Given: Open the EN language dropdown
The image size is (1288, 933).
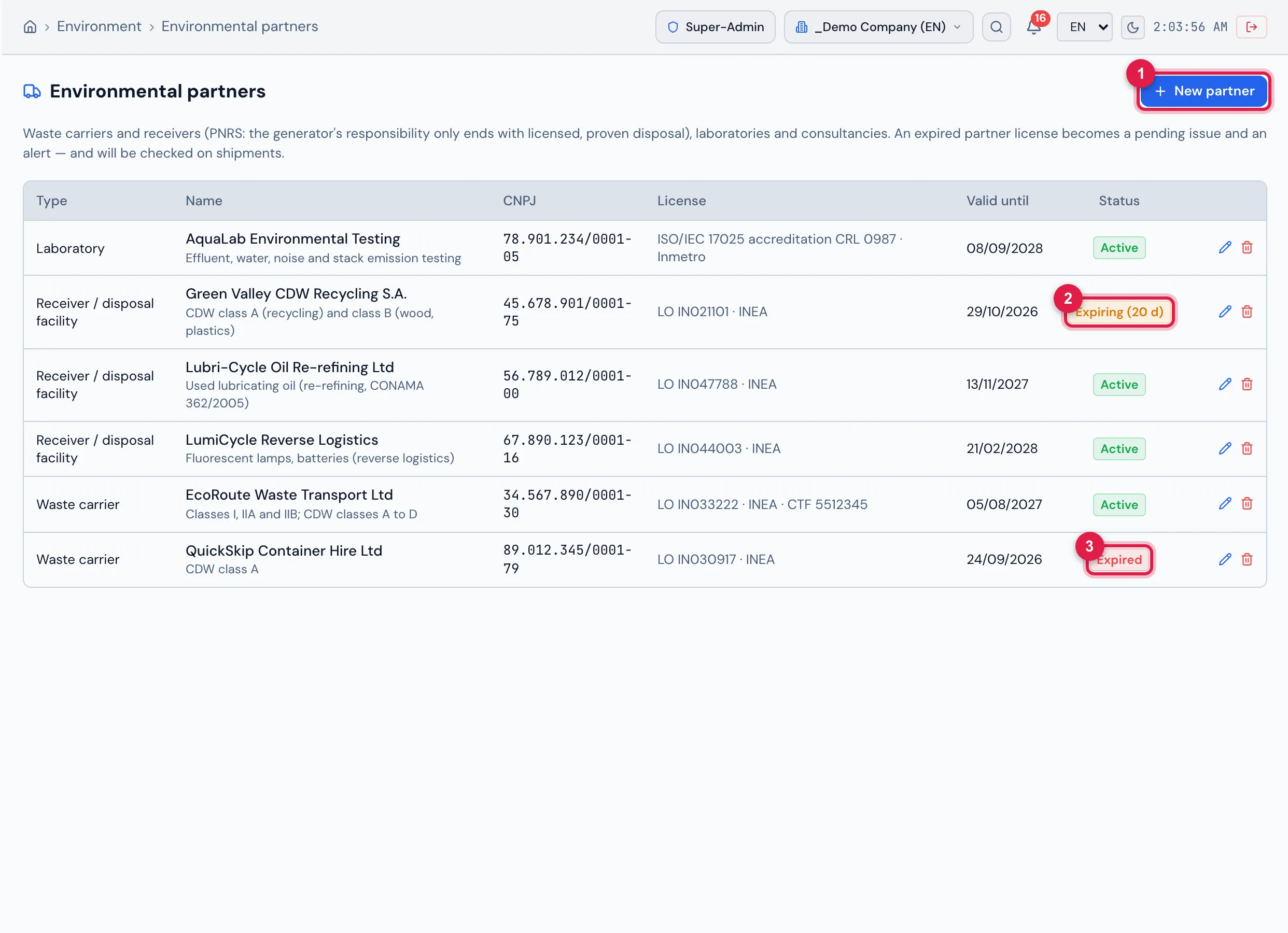Looking at the screenshot, I should 1084,26.
